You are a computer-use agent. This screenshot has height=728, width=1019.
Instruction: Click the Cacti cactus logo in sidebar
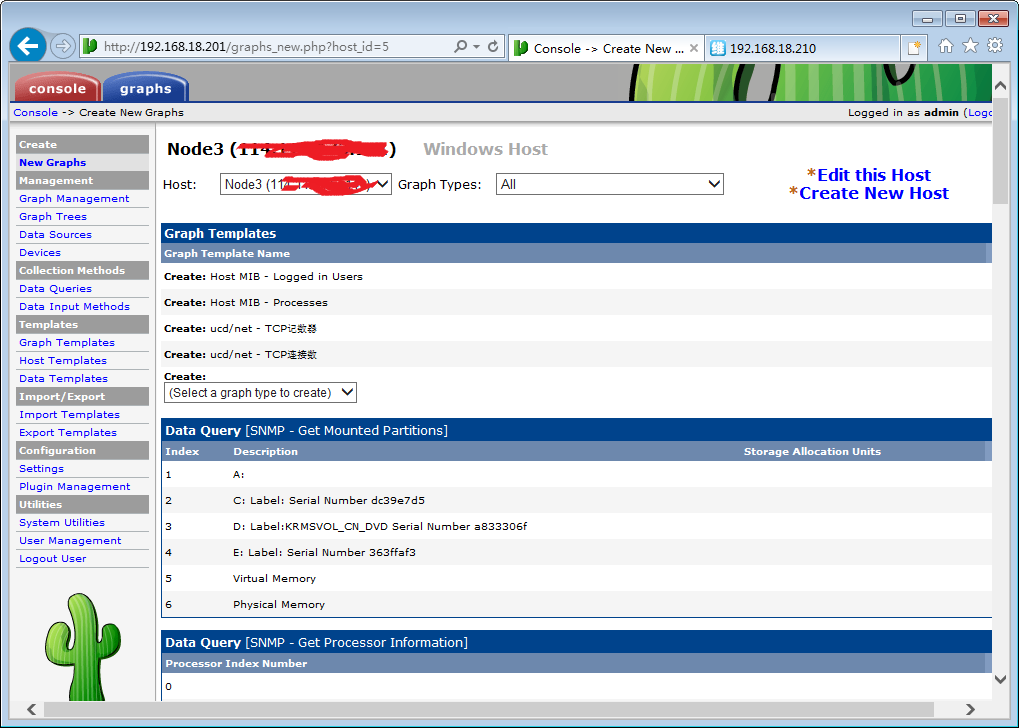tap(83, 646)
